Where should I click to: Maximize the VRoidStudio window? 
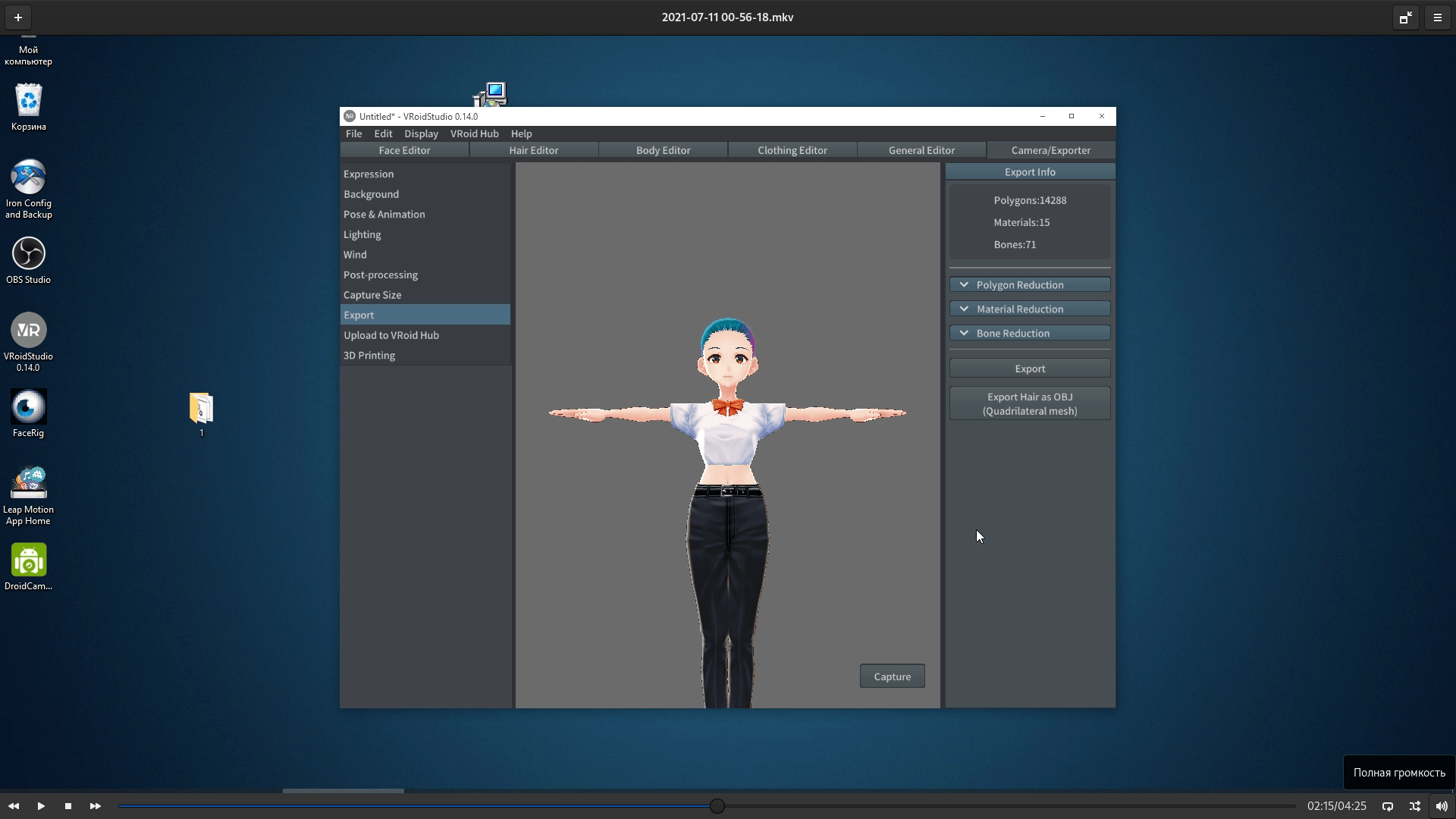(x=1072, y=116)
